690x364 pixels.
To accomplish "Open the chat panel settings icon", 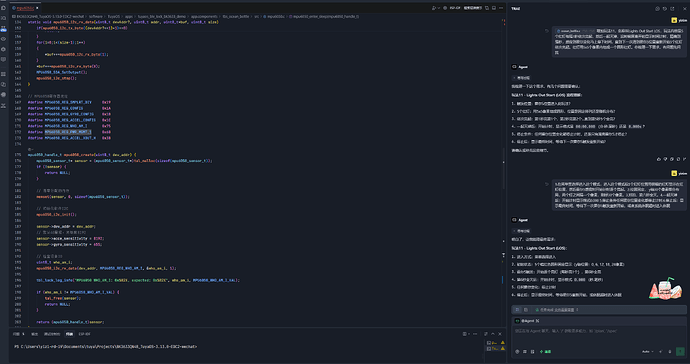I will (657, 8).
